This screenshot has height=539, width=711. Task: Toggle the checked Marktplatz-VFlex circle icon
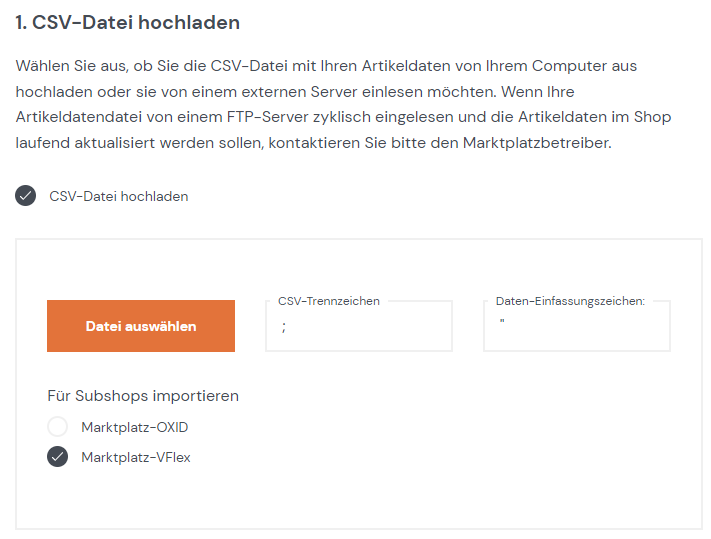[x=58, y=456]
